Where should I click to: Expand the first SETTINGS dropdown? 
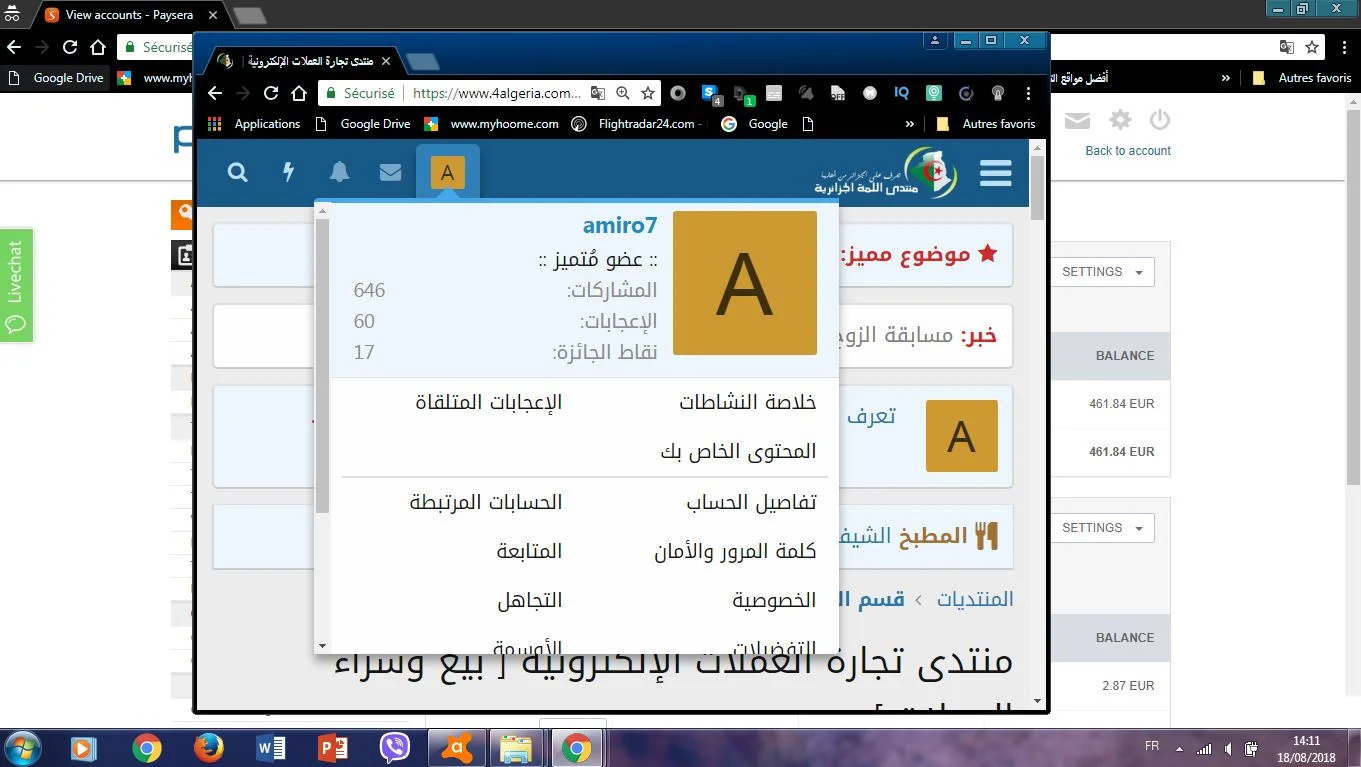click(x=1102, y=272)
